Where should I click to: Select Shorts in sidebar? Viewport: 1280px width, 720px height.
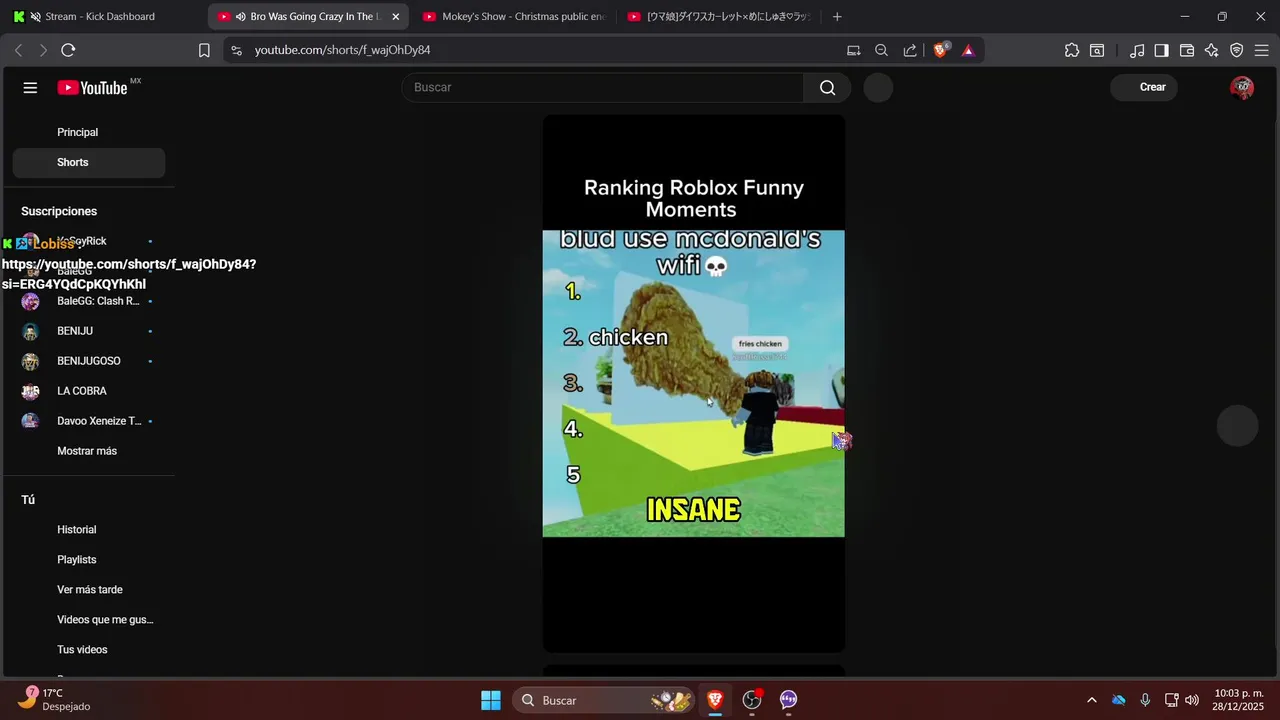(x=89, y=162)
